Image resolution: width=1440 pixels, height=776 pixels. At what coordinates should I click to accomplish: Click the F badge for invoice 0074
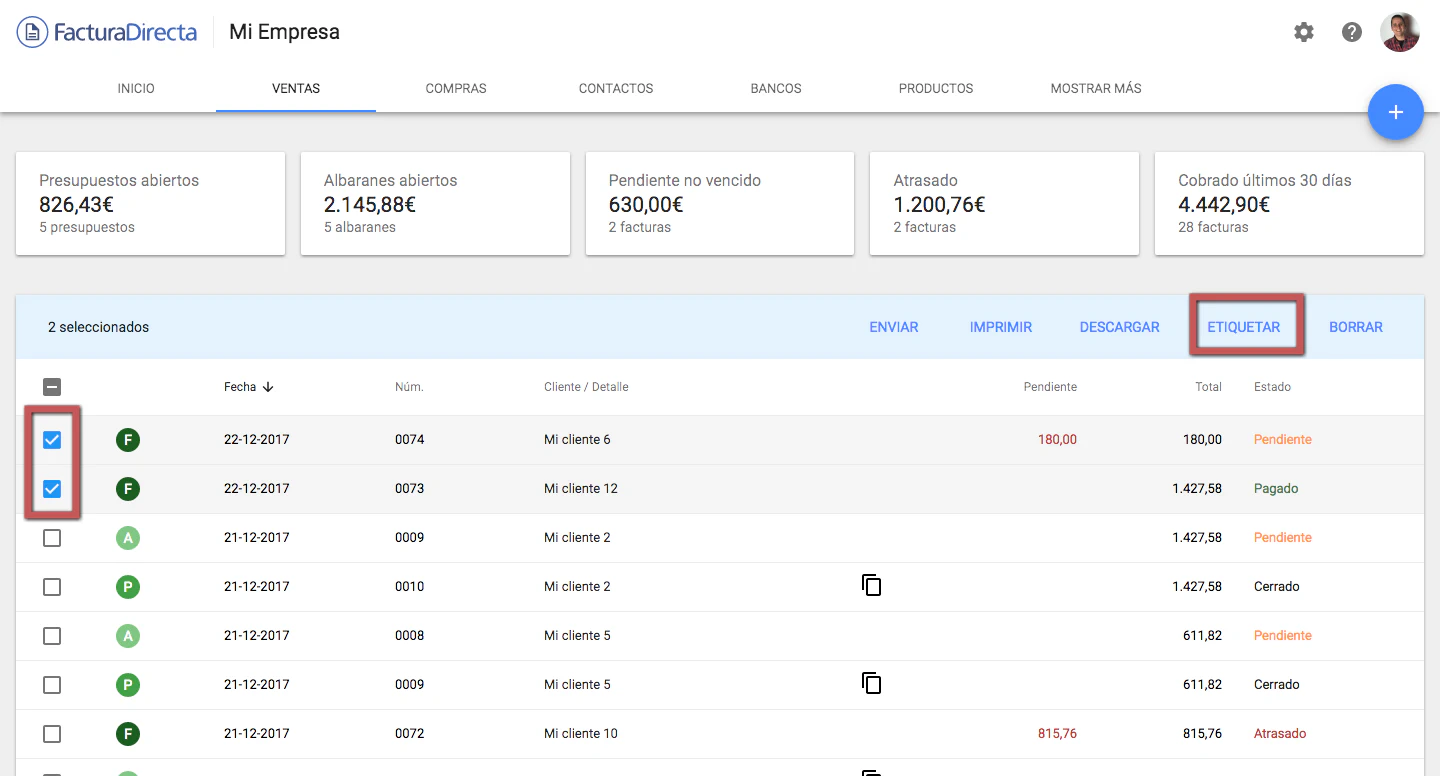[x=127, y=440]
